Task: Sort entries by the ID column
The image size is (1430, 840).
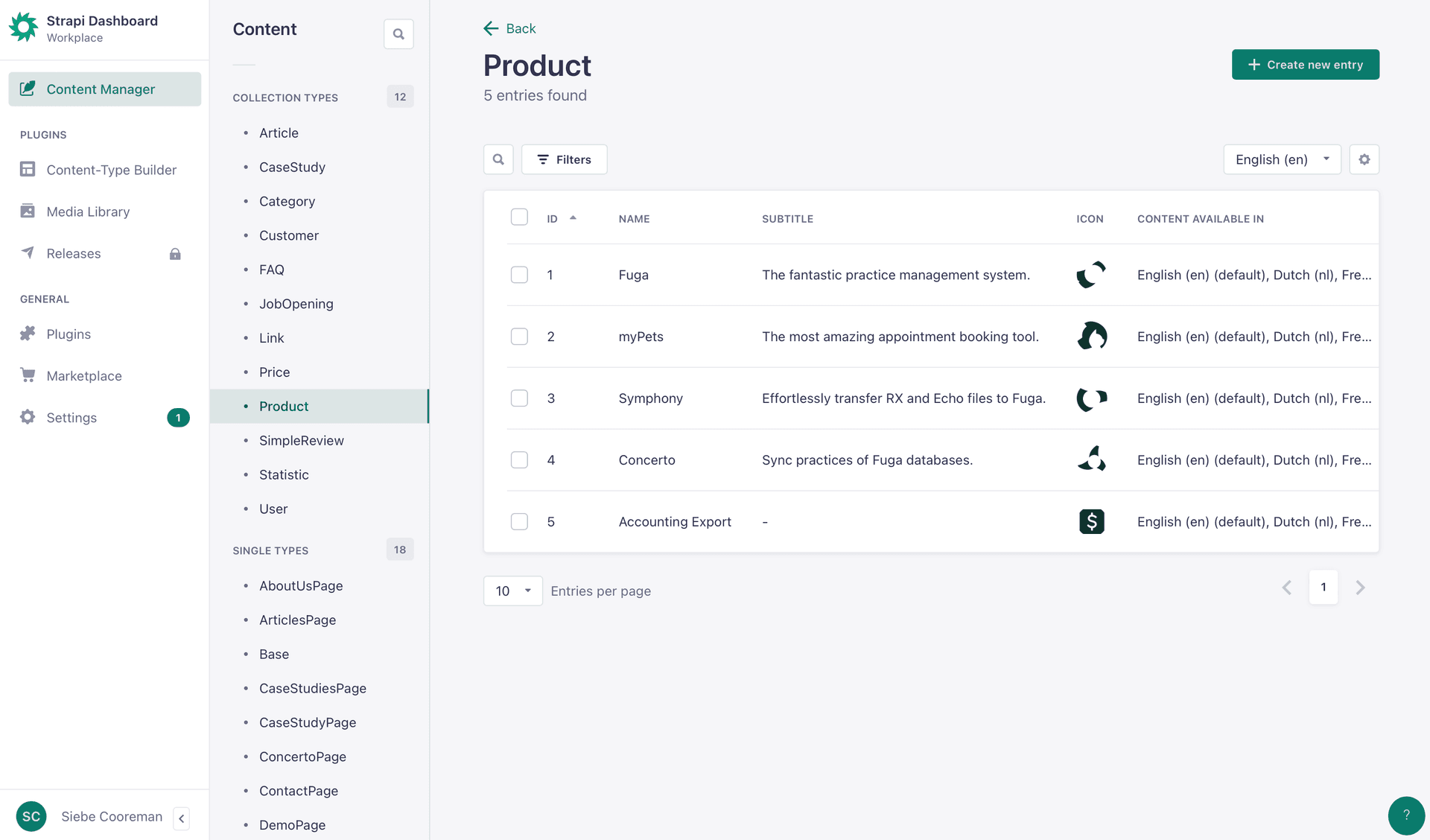Action: point(552,219)
